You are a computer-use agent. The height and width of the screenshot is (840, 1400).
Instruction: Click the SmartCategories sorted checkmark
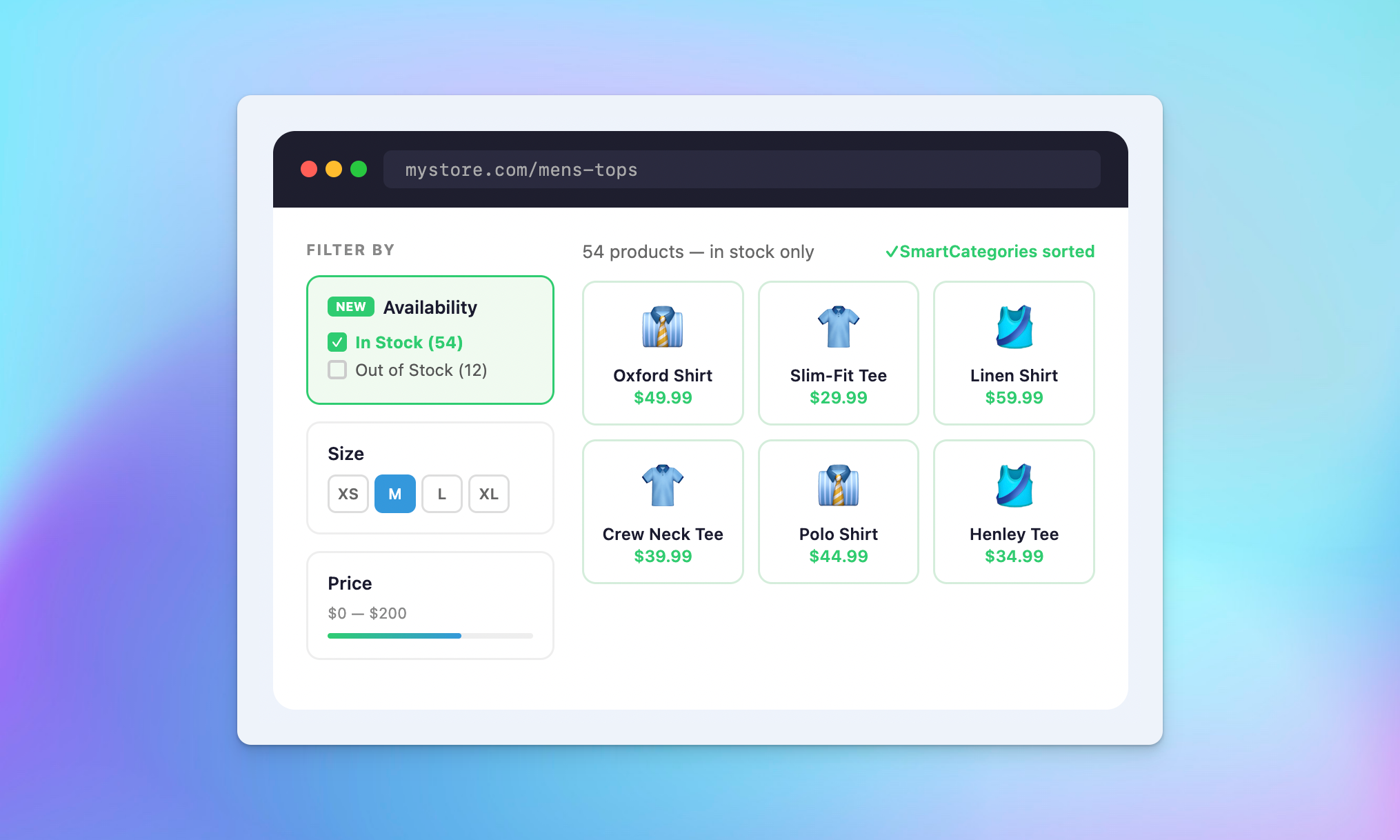pos(891,252)
